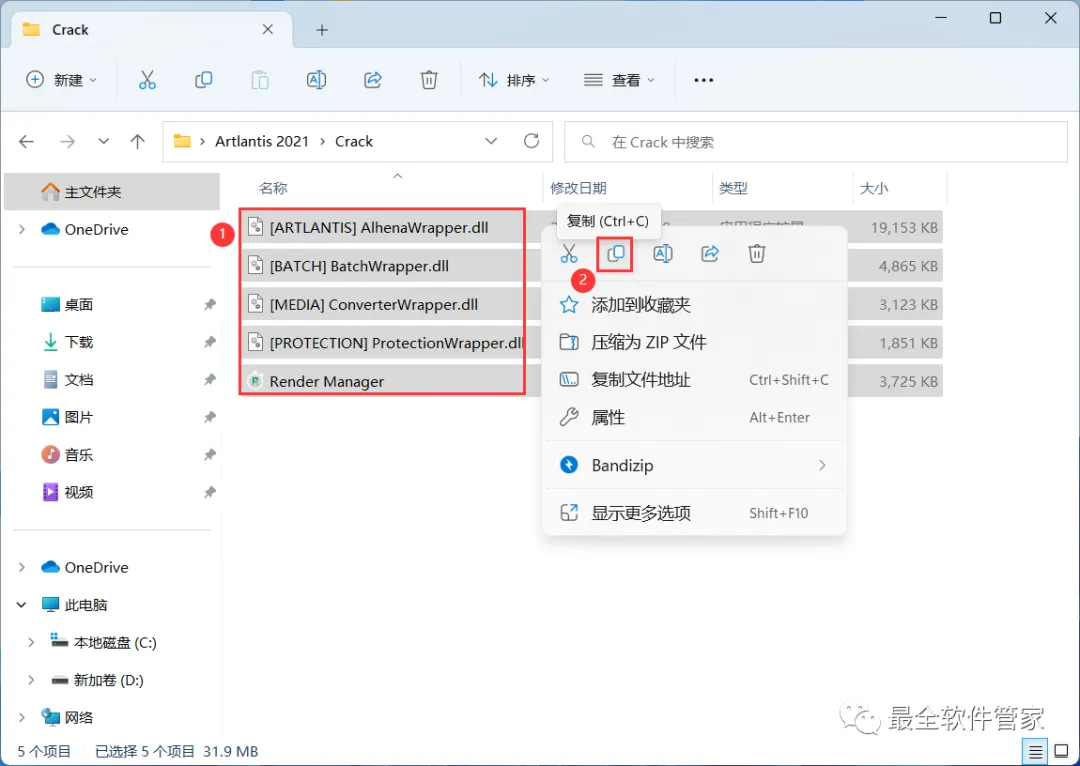Click the Delete trash icon in the toolbar
Image resolution: width=1080 pixels, height=766 pixels.
tap(429, 80)
